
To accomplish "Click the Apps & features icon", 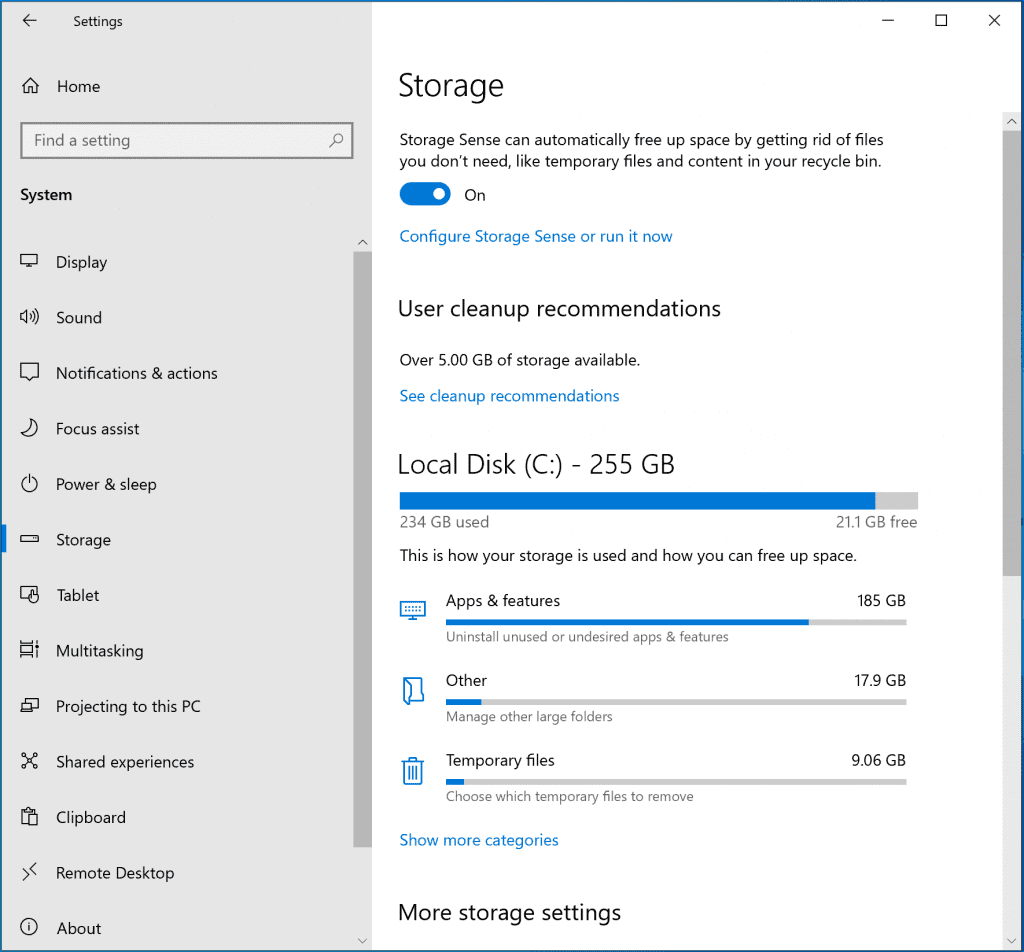I will [x=412, y=610].
